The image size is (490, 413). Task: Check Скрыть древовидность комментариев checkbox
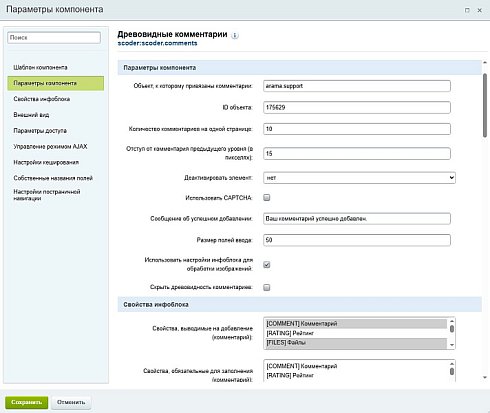click(267, 287)
